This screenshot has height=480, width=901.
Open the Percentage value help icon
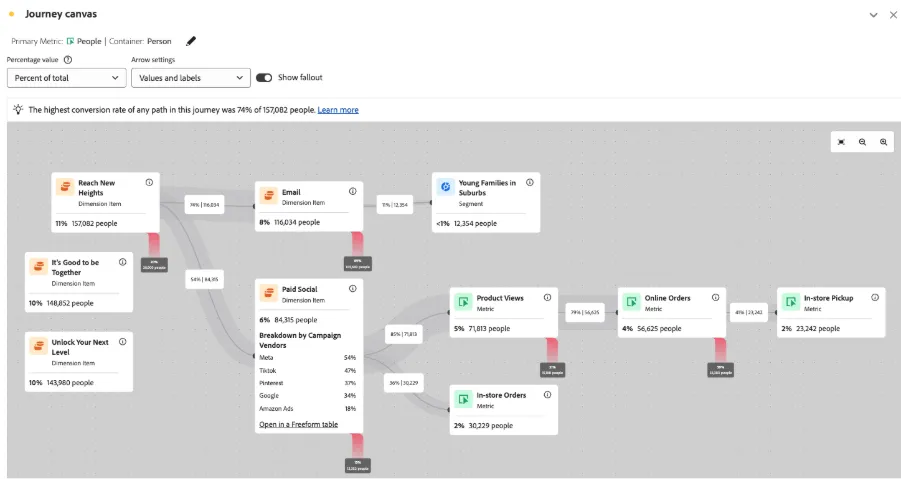click(x=68, y=60)
